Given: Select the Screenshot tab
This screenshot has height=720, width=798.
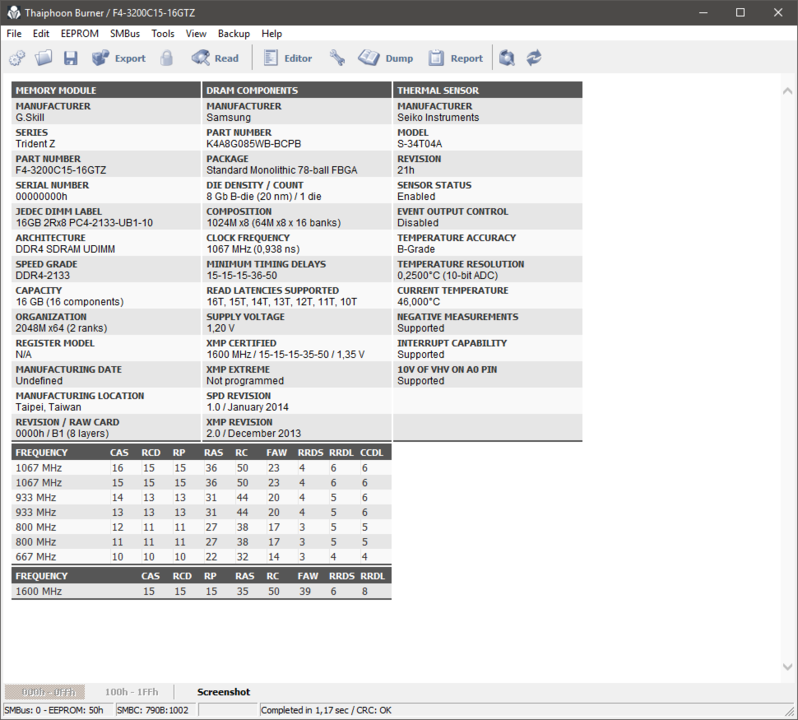Looking at the screenshot, I should (223, 692).
